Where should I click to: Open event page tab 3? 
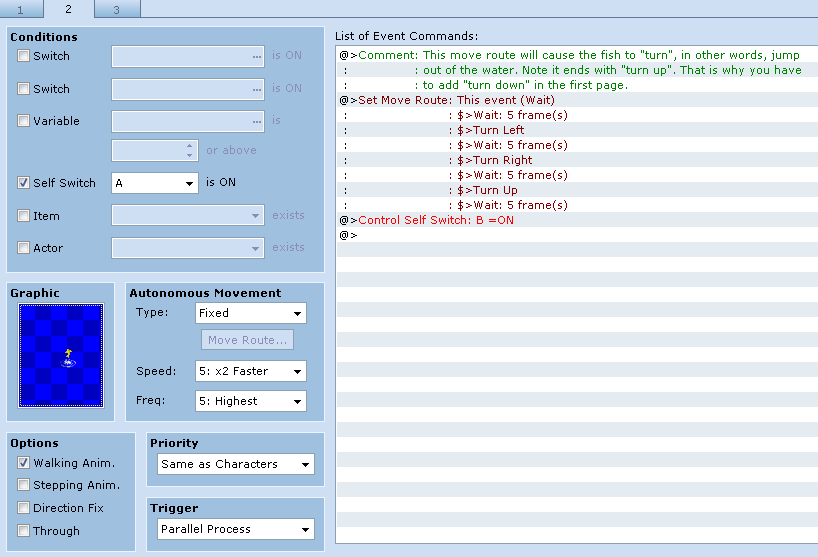pos(117,9)
